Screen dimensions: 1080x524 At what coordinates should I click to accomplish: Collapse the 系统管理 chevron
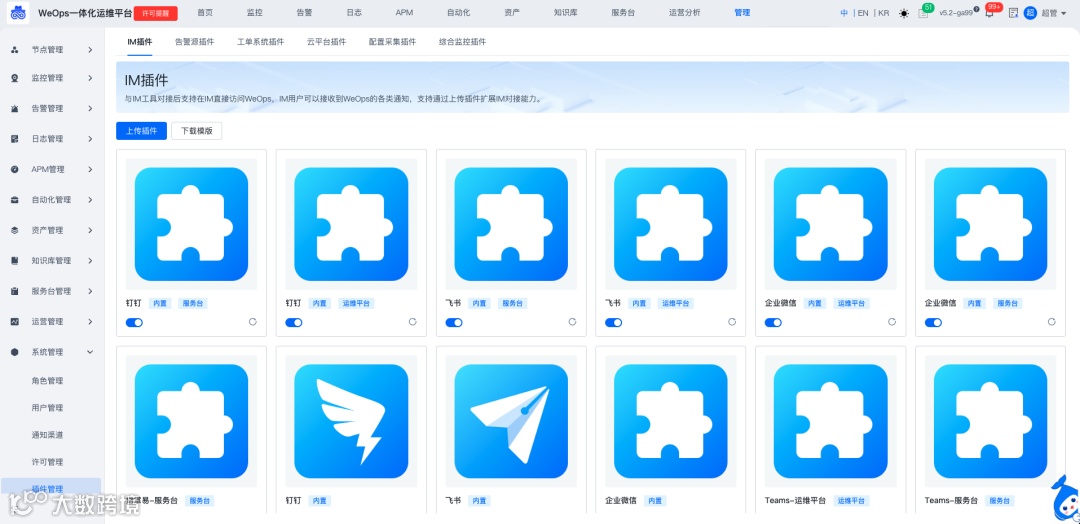[x=90, y=352]
